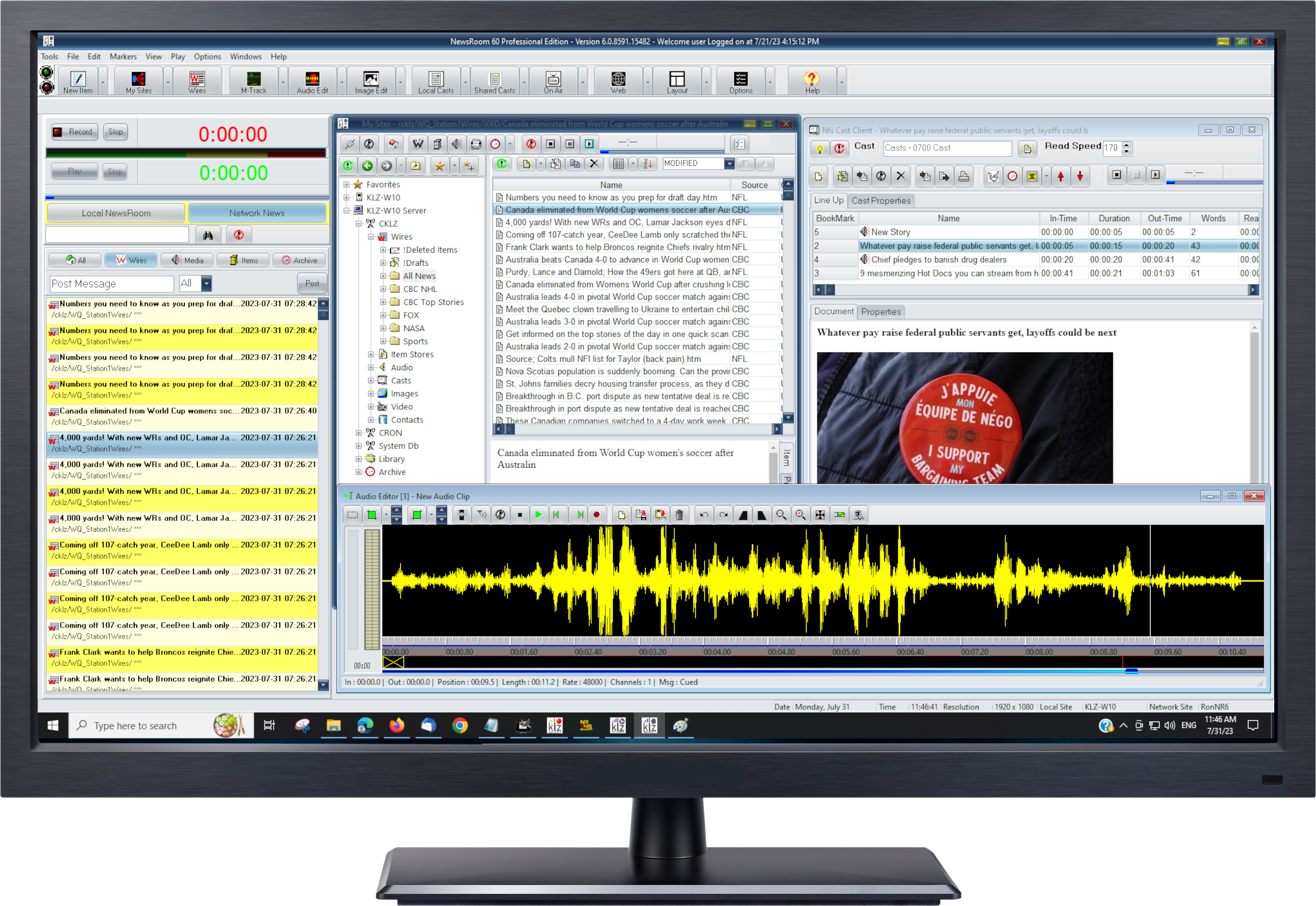Open the All dropdown beside Post Message
Screen dimensions: 1316x906
[x=206, y=283]
